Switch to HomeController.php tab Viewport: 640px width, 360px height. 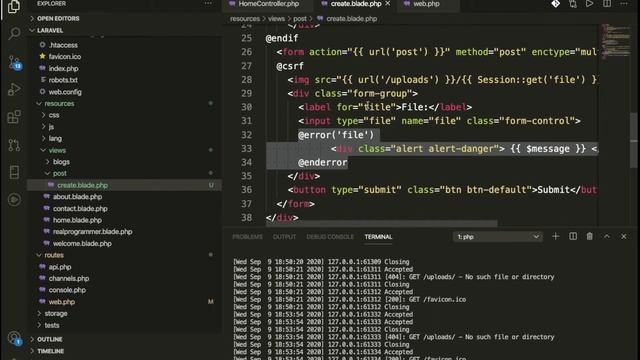pos(269,4)
